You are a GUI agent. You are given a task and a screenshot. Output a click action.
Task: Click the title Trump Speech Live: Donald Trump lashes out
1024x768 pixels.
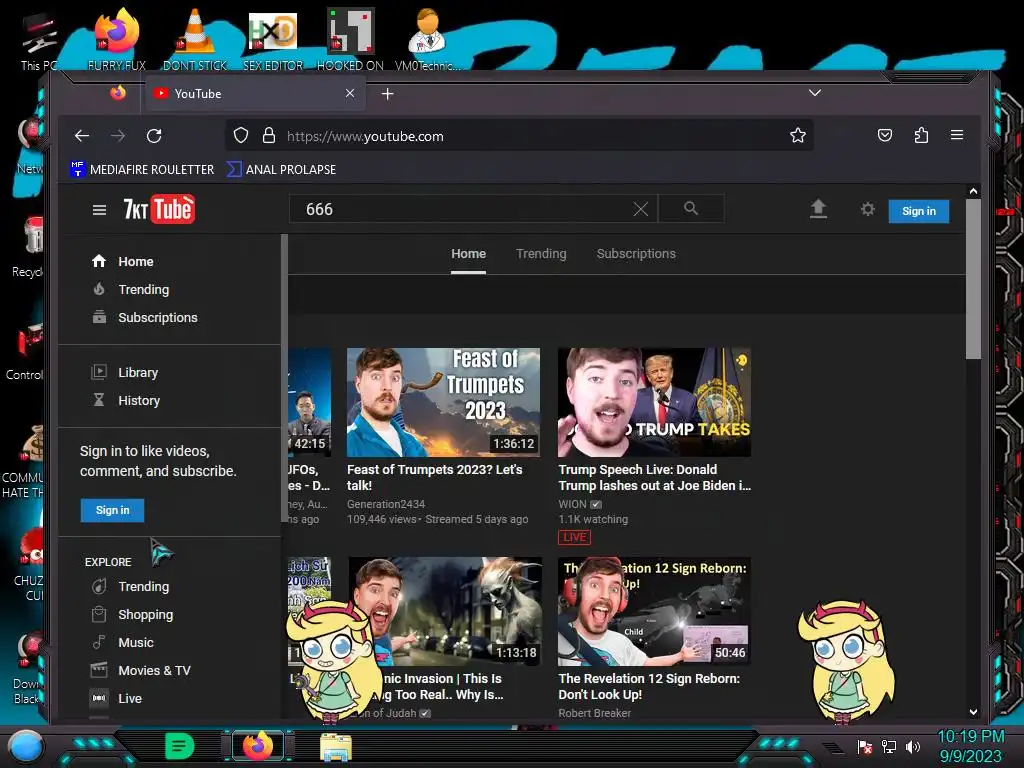(654, 477)
